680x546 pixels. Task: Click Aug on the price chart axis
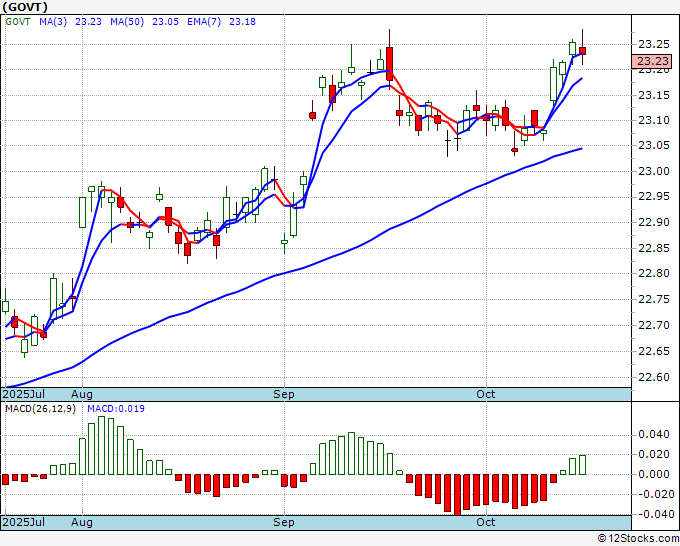82,394
